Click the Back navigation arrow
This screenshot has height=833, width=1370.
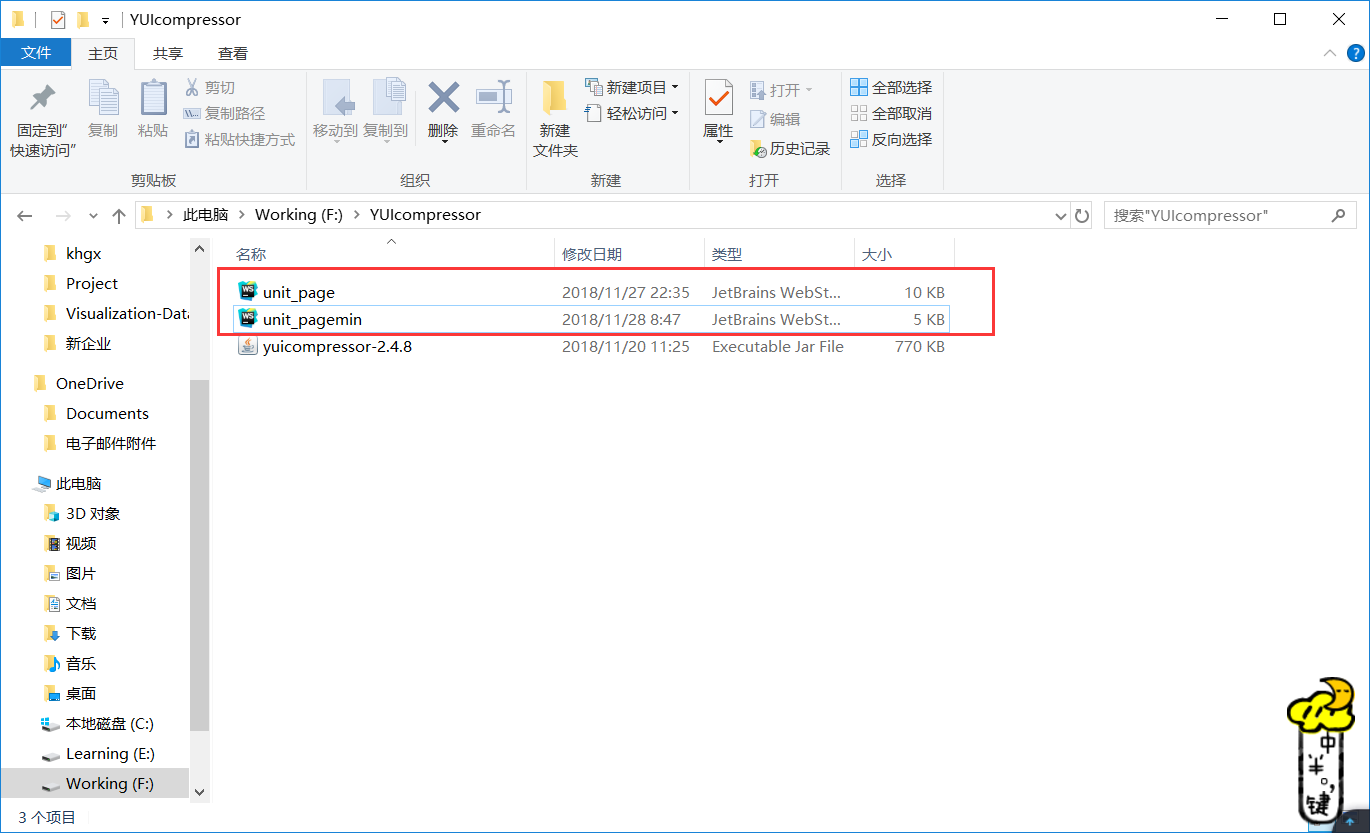point(25,215)
